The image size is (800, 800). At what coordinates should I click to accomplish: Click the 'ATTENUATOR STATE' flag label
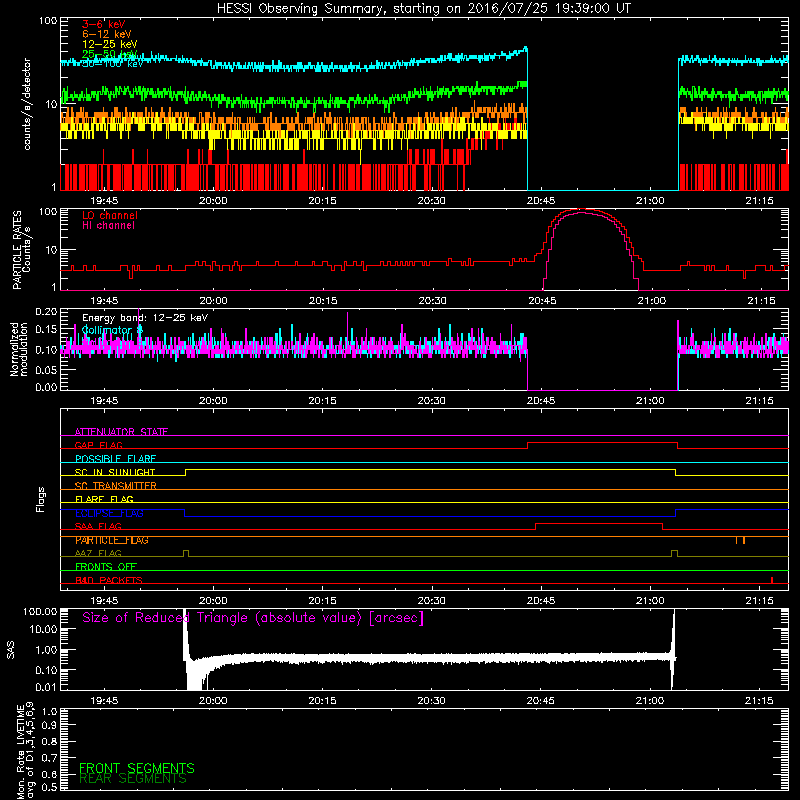tap(121, 432)
